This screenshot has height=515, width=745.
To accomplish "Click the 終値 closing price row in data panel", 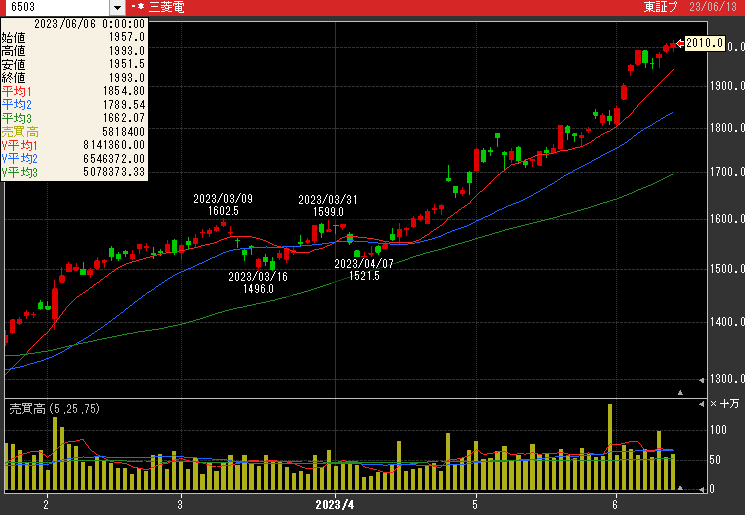I will click(15, 77).
